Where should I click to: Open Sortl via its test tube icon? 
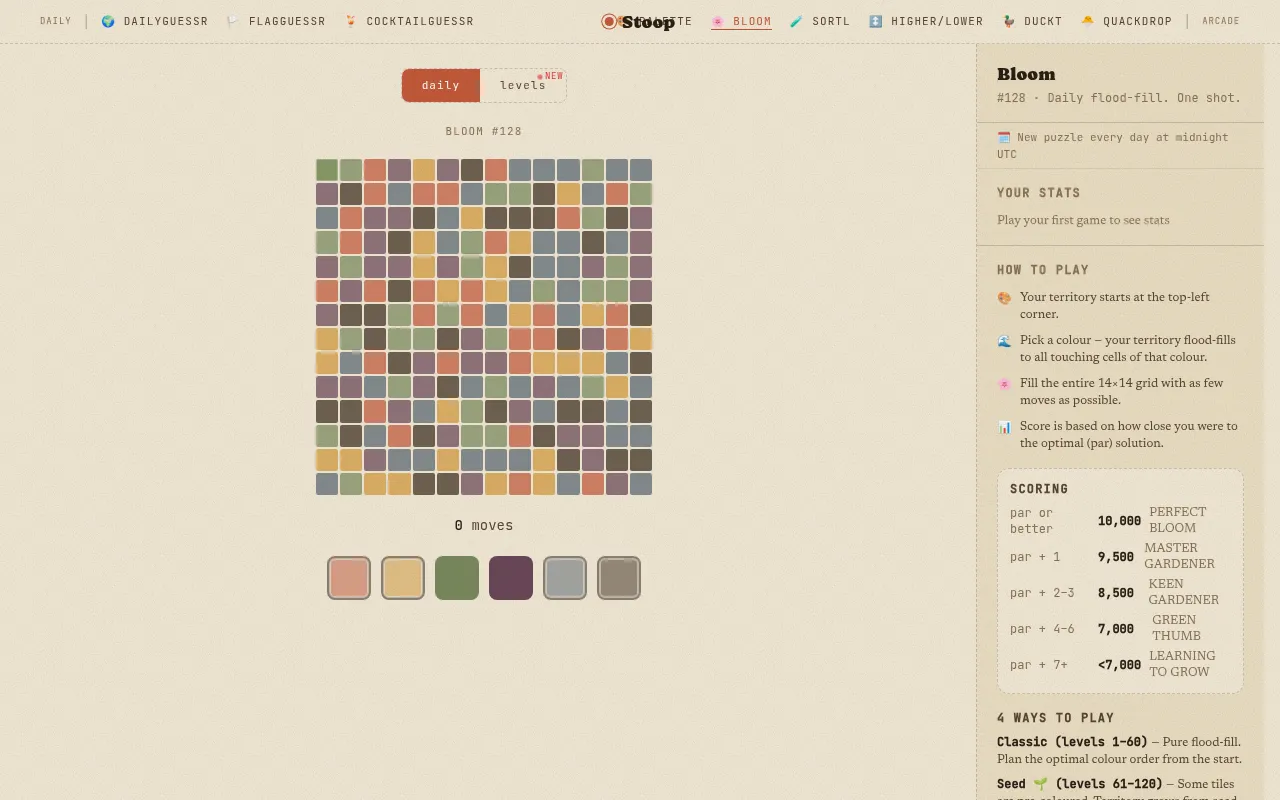pyautogui.click(x=797, y=21)
